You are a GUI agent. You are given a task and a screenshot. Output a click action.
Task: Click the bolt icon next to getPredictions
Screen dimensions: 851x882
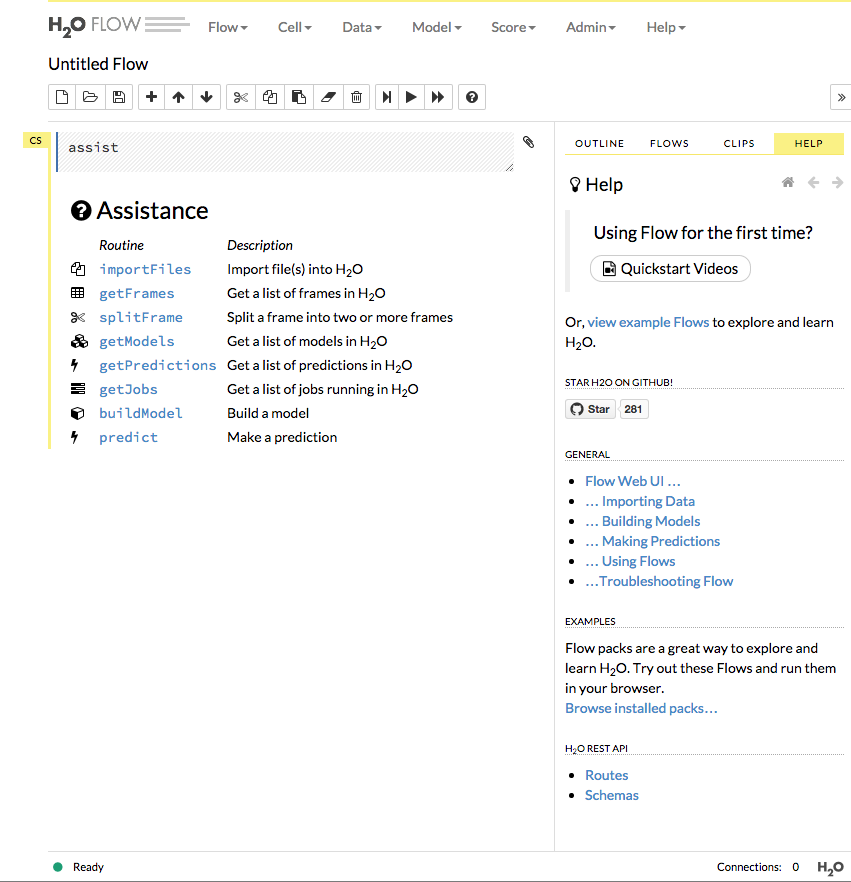point(74,366)
